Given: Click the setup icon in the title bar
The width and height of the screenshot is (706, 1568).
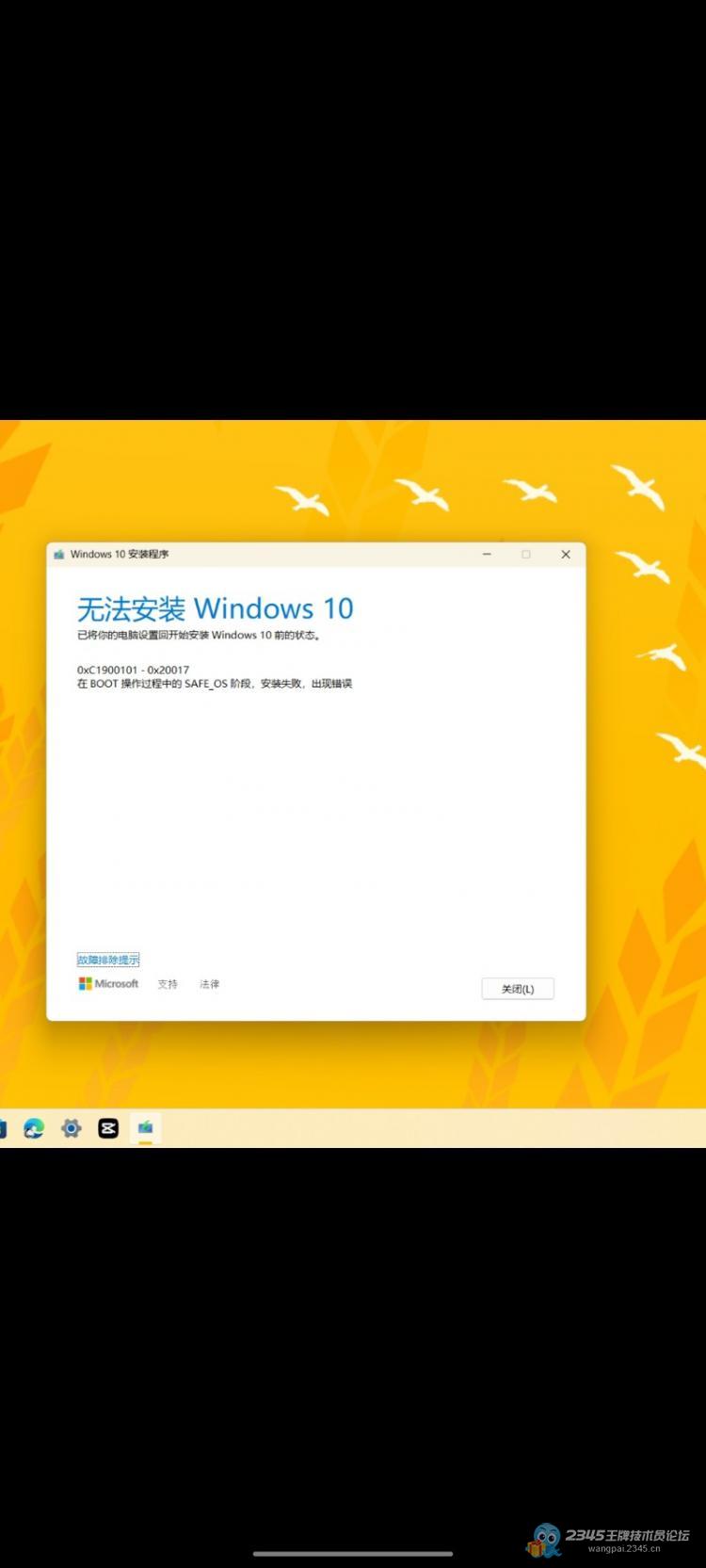Looking at the screenshot, I should click(x=59, y=555).
